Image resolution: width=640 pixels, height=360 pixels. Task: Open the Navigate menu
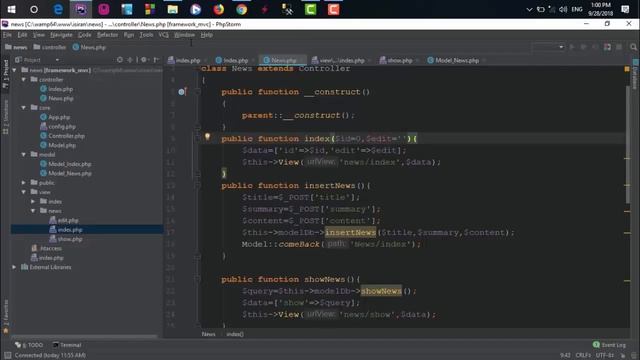61,35
